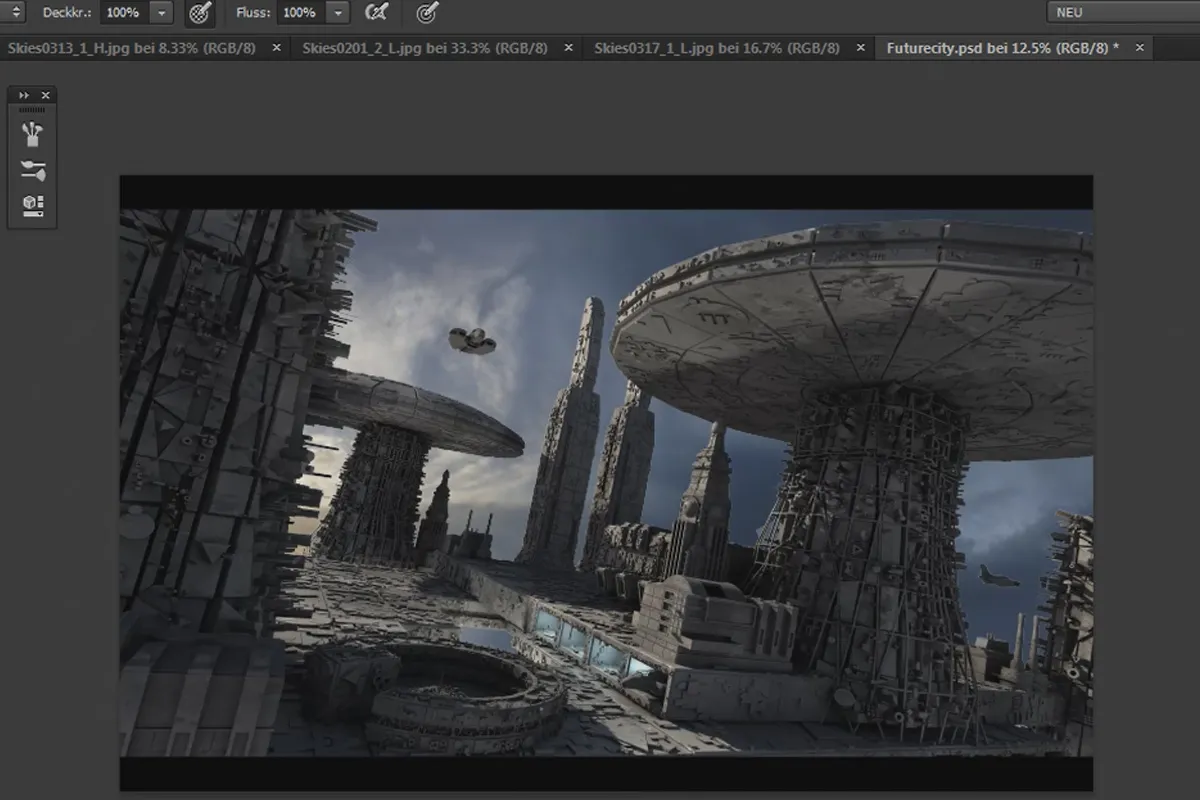Image resolution: width=1200 pixels, height=800 pixels.
Task: Enable airbrush build-up mode
Action: [x=377, y=13]
